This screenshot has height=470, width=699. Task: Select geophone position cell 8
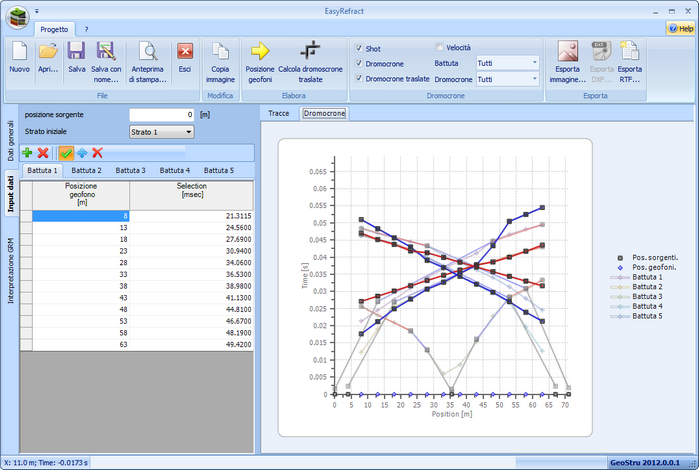81,216
